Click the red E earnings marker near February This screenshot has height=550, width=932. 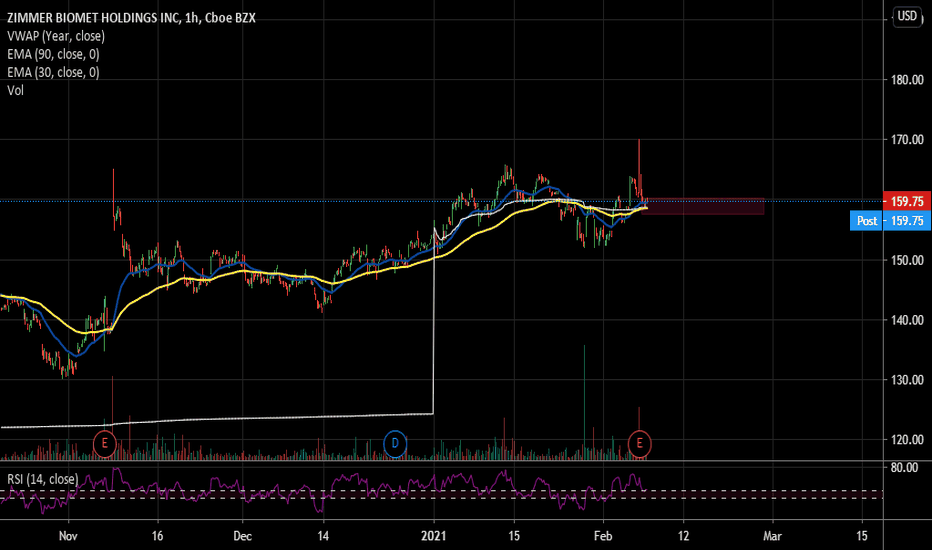[640, 444]
